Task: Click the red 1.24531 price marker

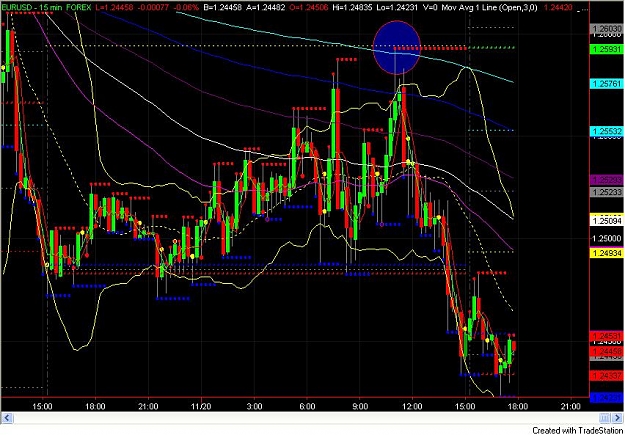Action: (x=605, y=336)
